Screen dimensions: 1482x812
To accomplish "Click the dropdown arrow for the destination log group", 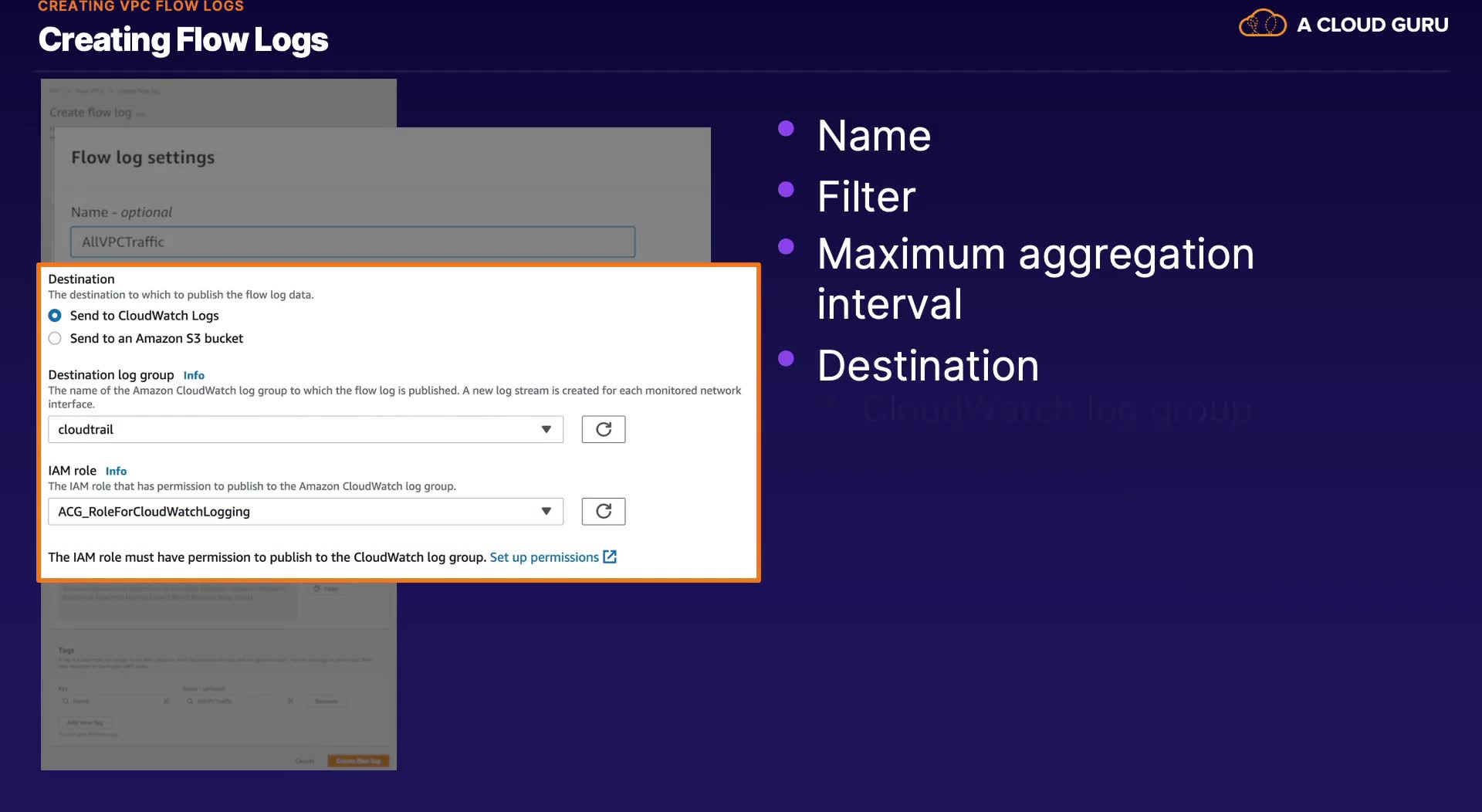I will coord(546,429).
